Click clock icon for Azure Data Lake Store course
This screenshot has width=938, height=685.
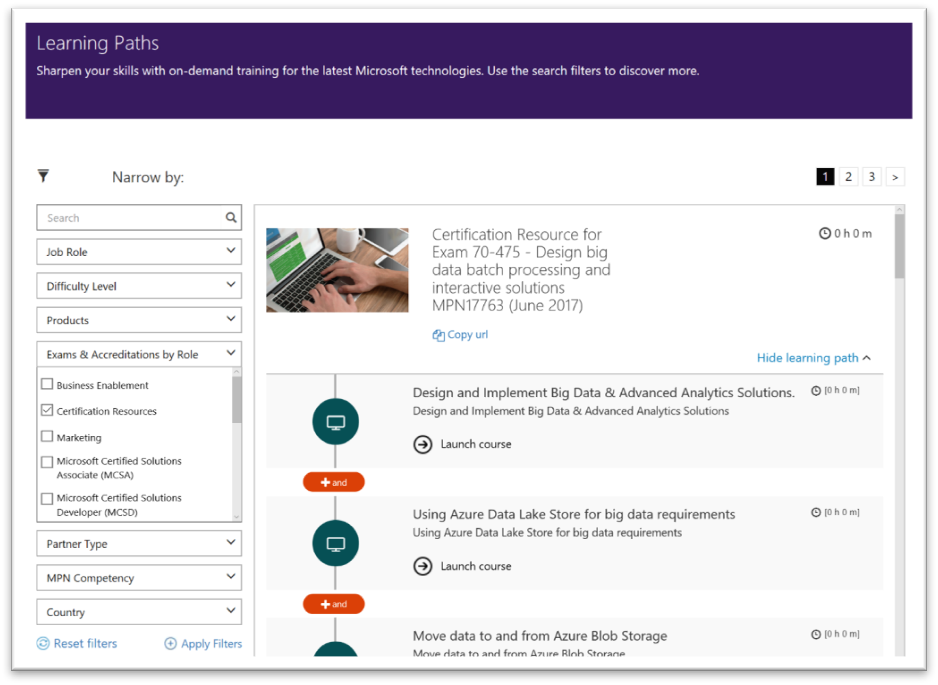816,512
